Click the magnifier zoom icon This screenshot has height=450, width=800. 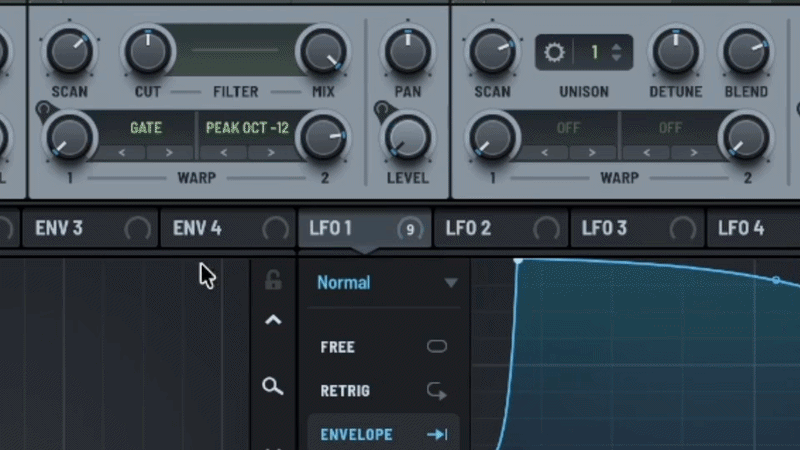tap(272, 386)
